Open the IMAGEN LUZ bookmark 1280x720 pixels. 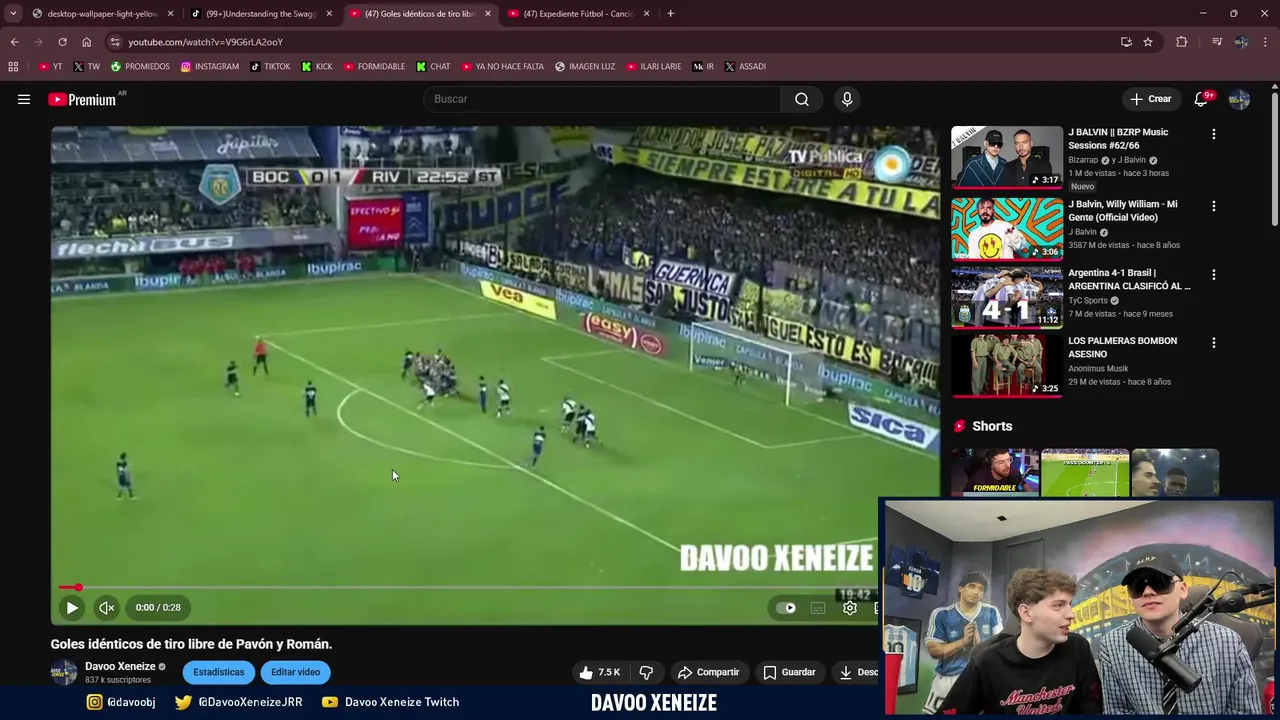[585, 66]
